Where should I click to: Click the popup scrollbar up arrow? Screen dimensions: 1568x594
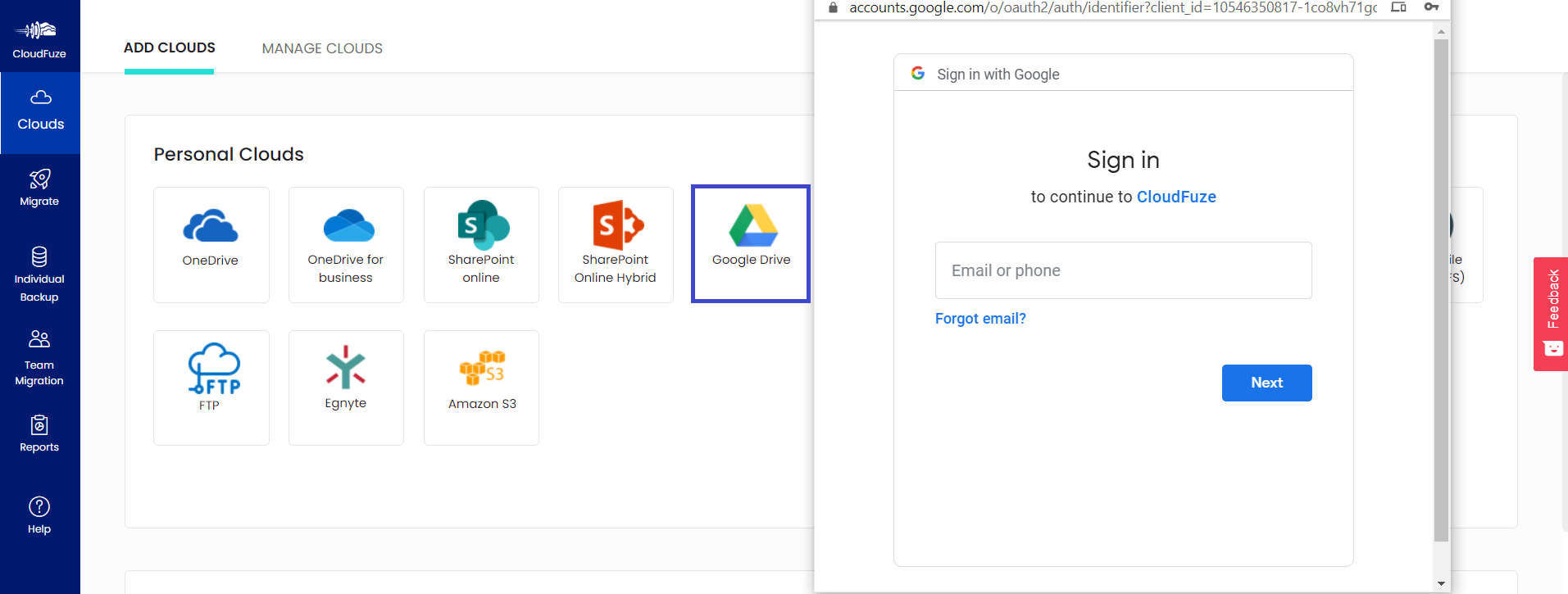pos(1441,31)
